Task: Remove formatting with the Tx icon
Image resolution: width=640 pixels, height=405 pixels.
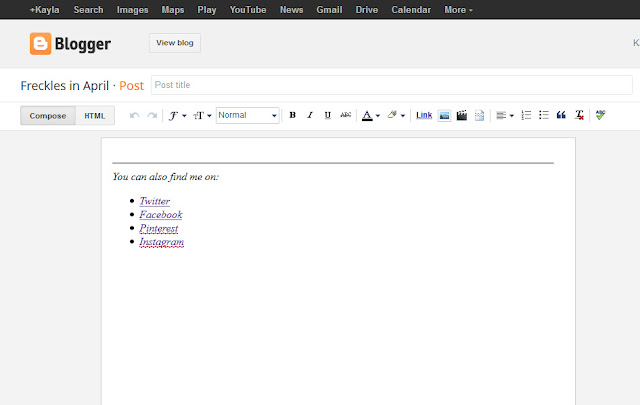Action: pyautogui.click(x=579, y=115)
